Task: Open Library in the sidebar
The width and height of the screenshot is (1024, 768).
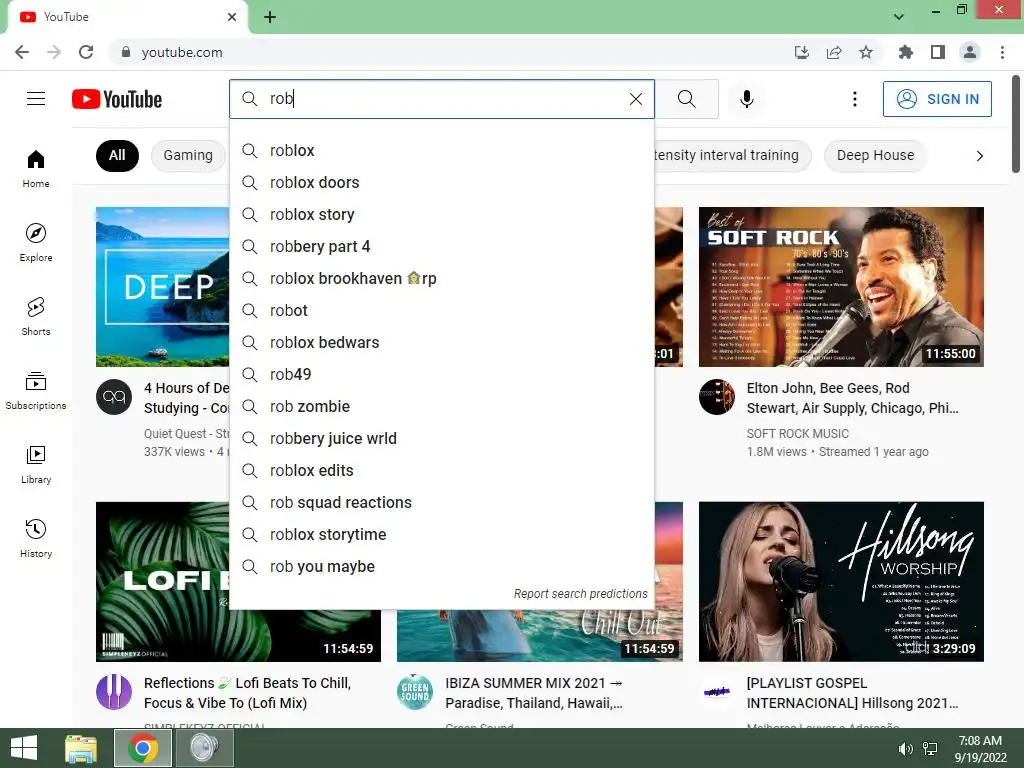Action: (x=36, y=464)
